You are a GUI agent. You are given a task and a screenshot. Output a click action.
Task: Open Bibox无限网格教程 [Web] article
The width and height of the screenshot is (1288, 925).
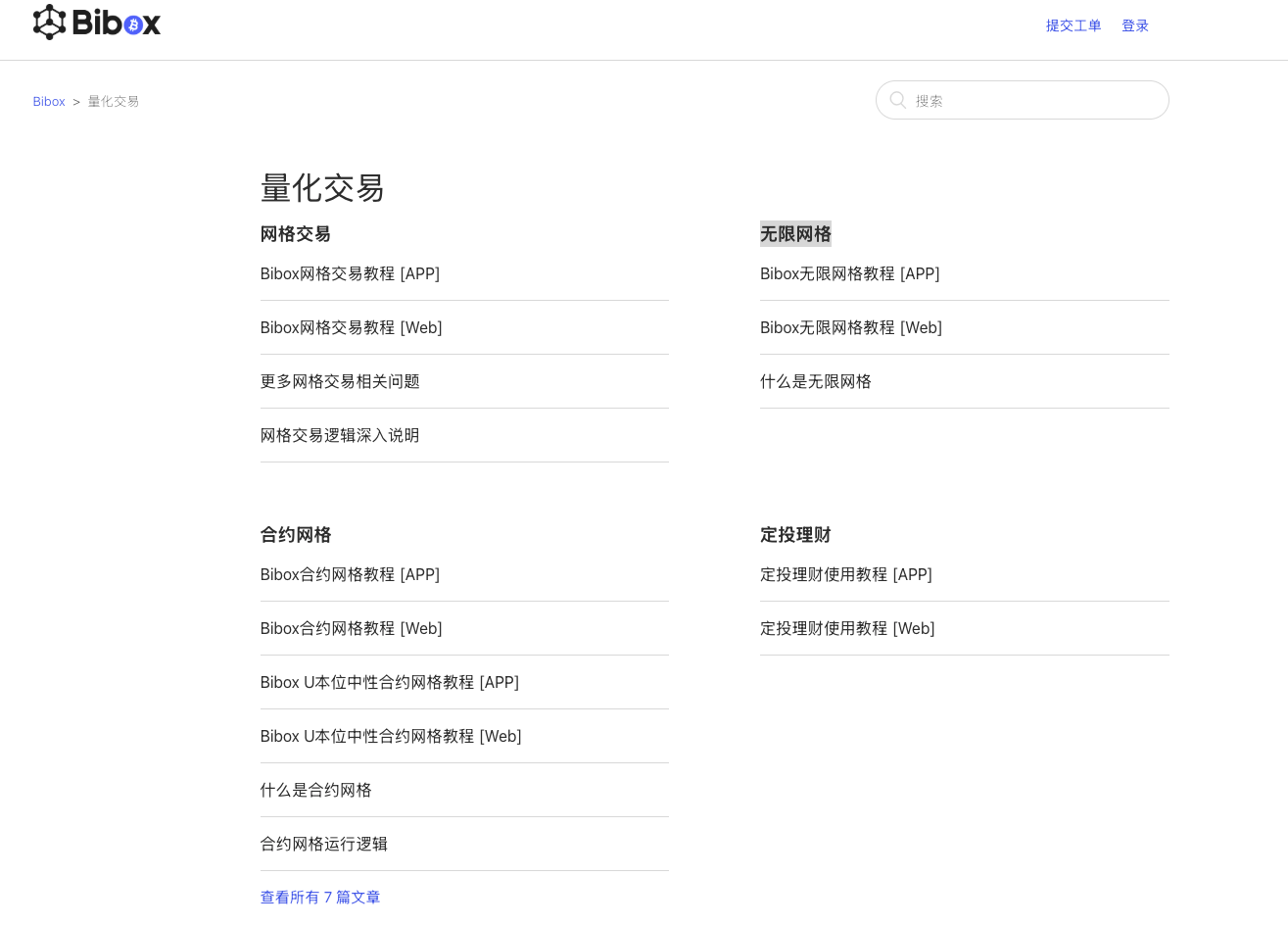851,327
